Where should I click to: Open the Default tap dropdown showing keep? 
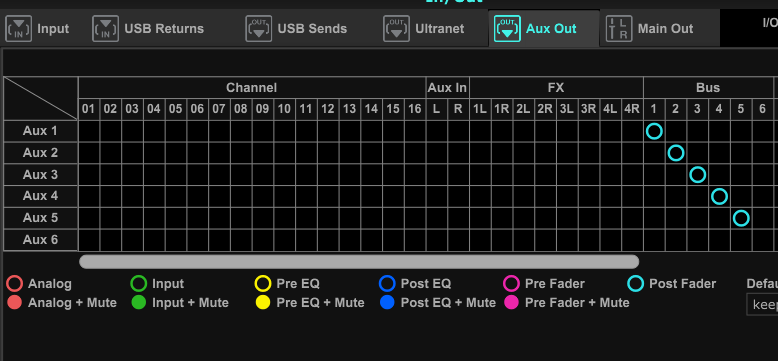point(763,304)
